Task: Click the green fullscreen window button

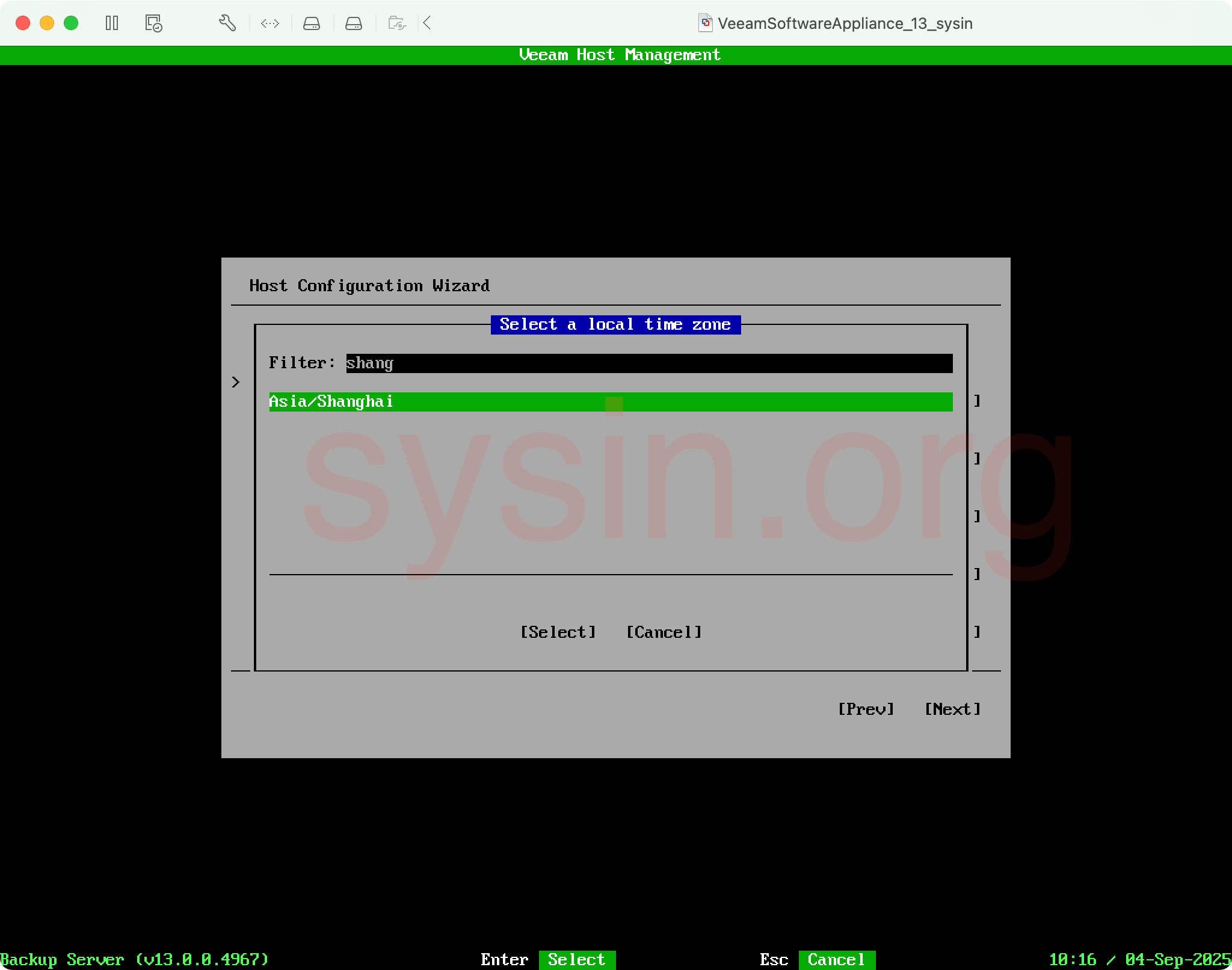Action: point(71,23)
